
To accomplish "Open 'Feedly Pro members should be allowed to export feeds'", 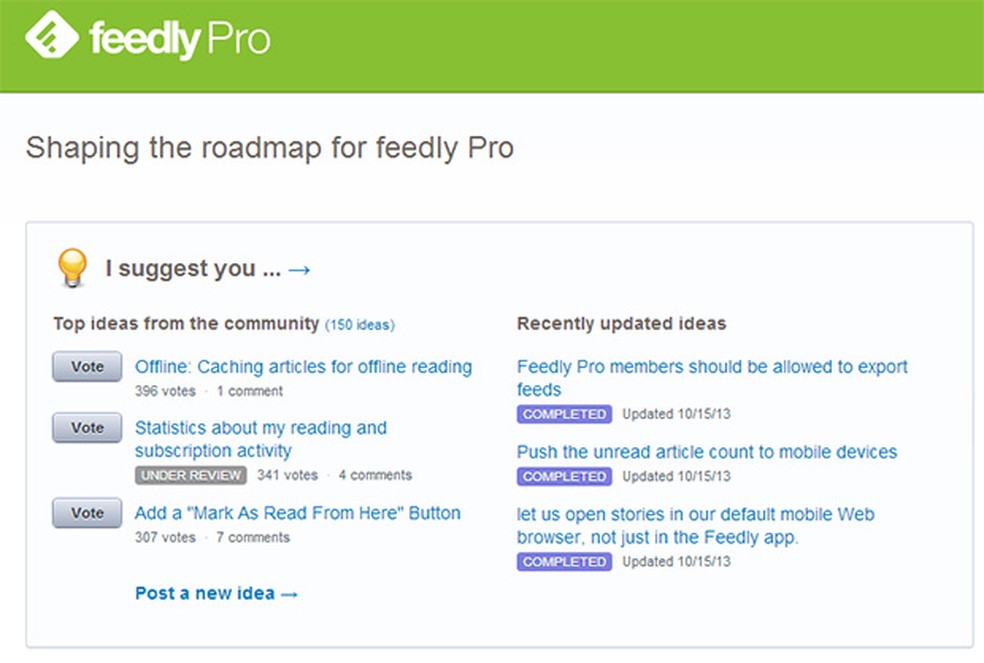I will coord(711,378).
